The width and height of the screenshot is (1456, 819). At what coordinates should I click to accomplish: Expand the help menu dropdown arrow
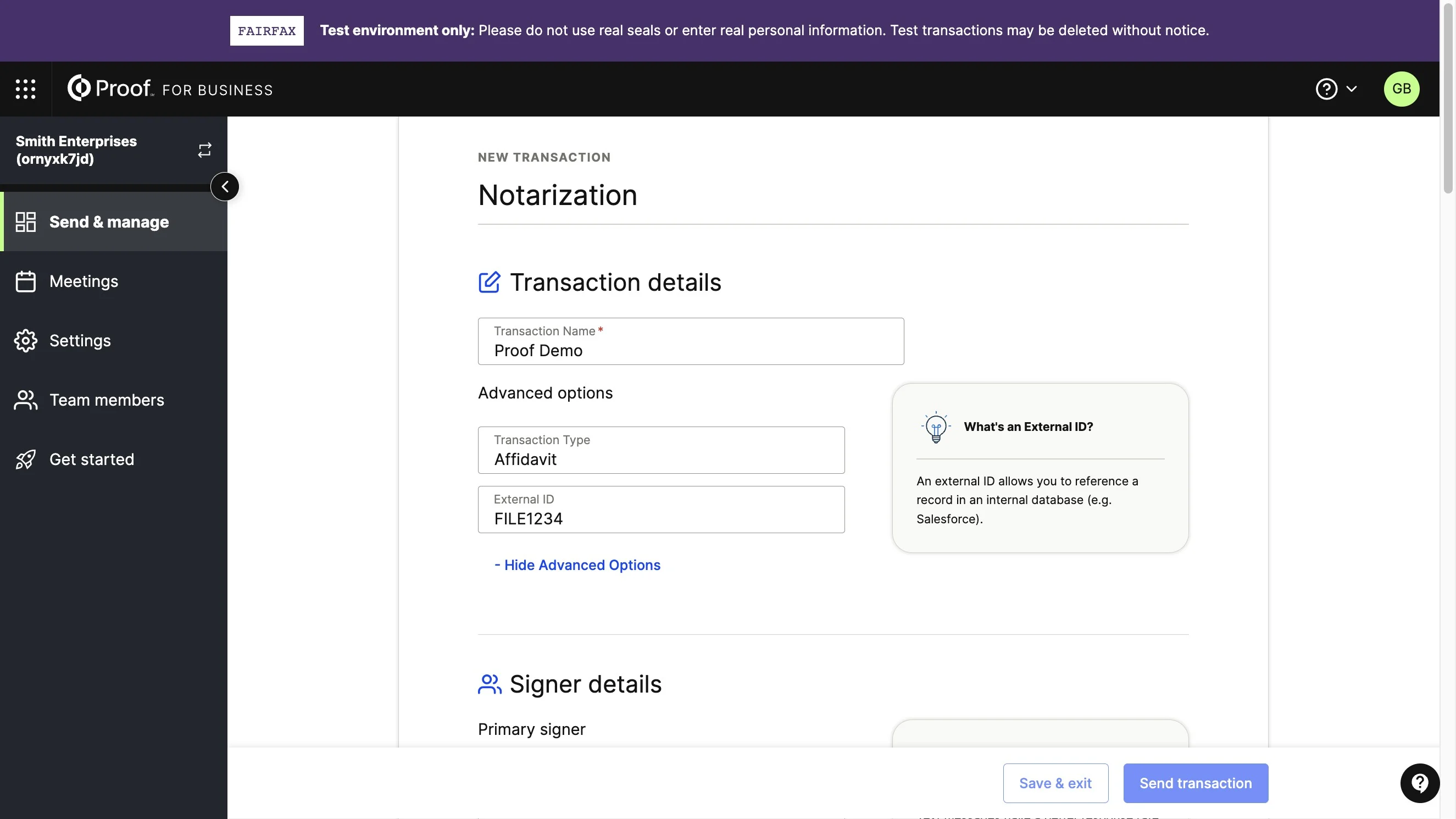click(x=1352, y=89)
